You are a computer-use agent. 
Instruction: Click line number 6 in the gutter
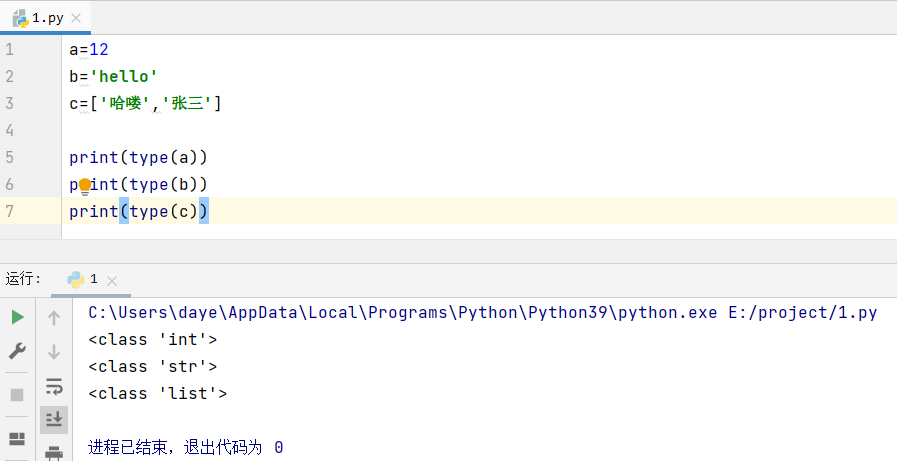click(x=9, y=184)
